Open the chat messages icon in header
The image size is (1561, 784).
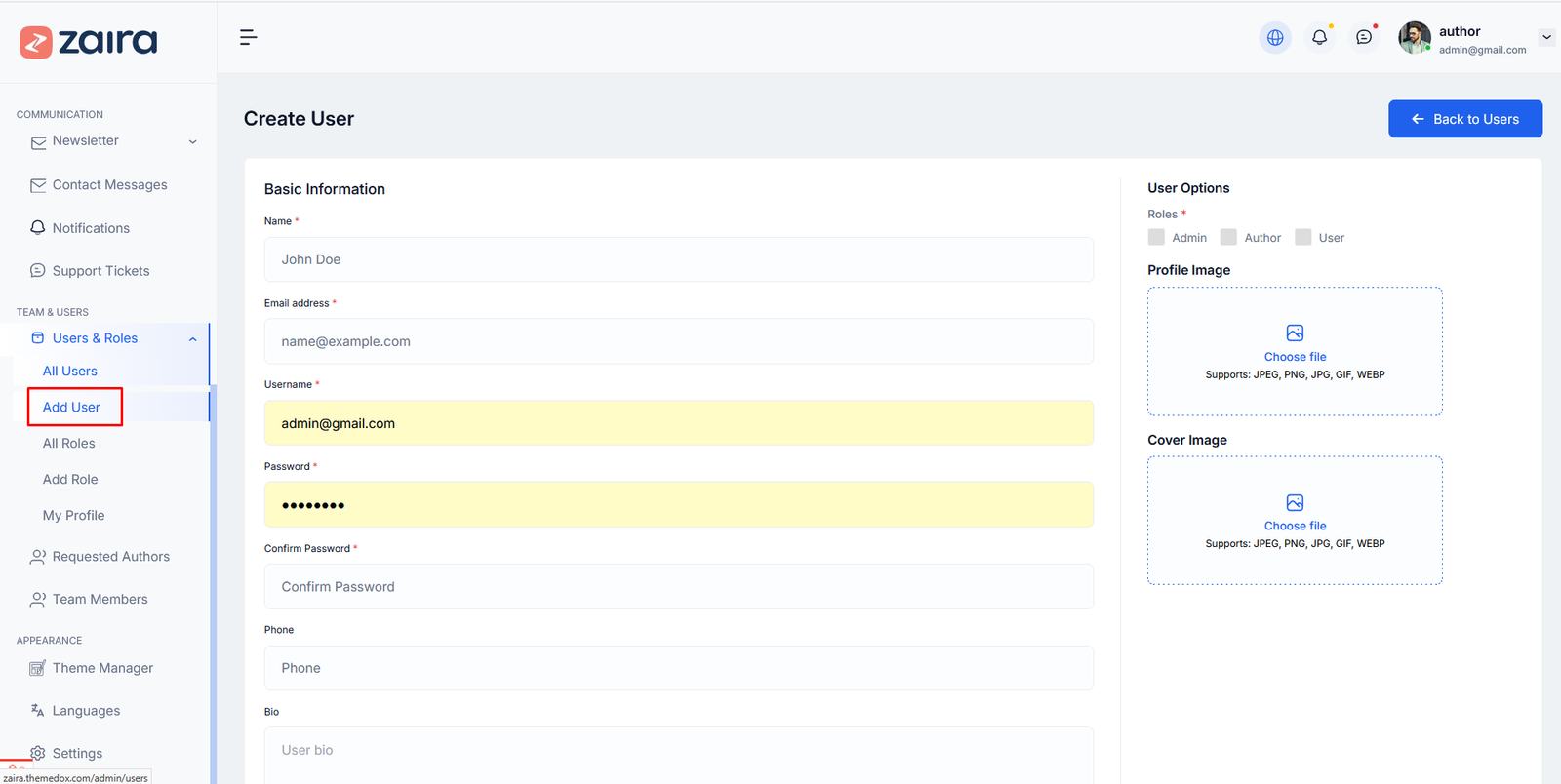[x=1364, y=37]
